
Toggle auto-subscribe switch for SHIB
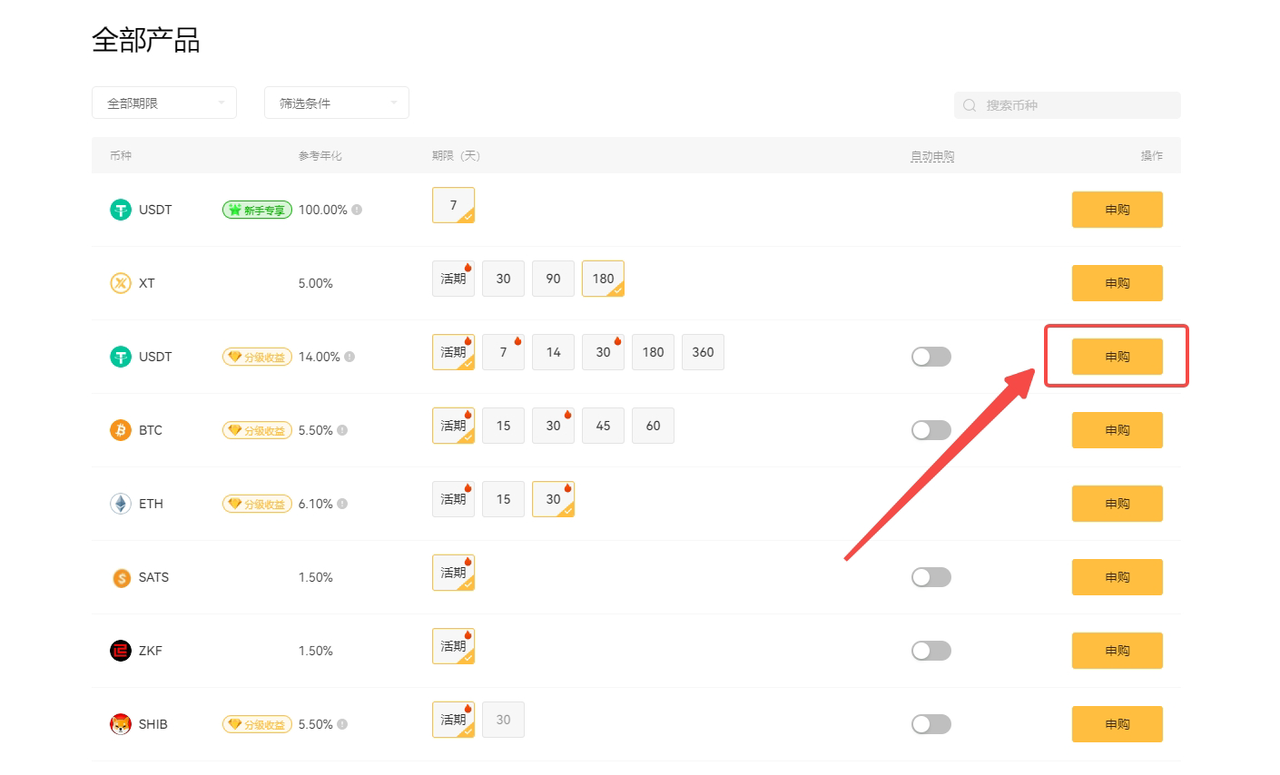[x=931, y=724]
